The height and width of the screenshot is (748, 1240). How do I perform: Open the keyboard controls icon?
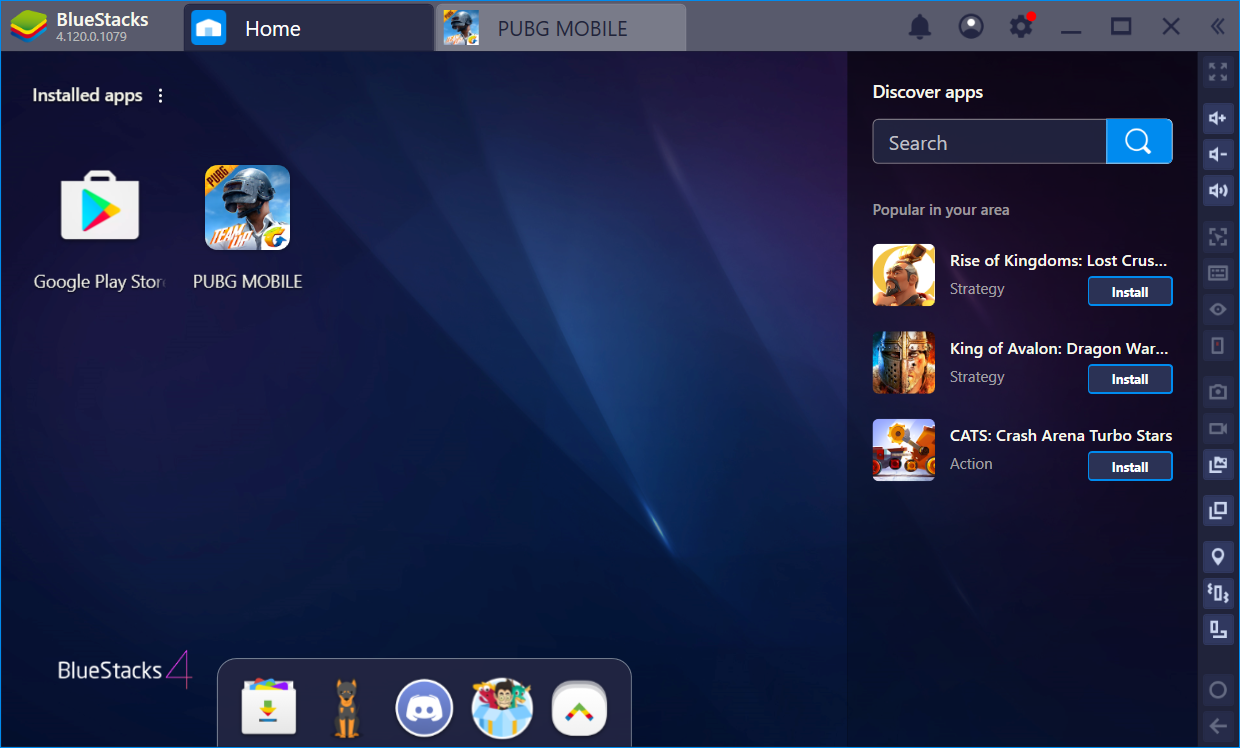click(x=1217, y=273)
